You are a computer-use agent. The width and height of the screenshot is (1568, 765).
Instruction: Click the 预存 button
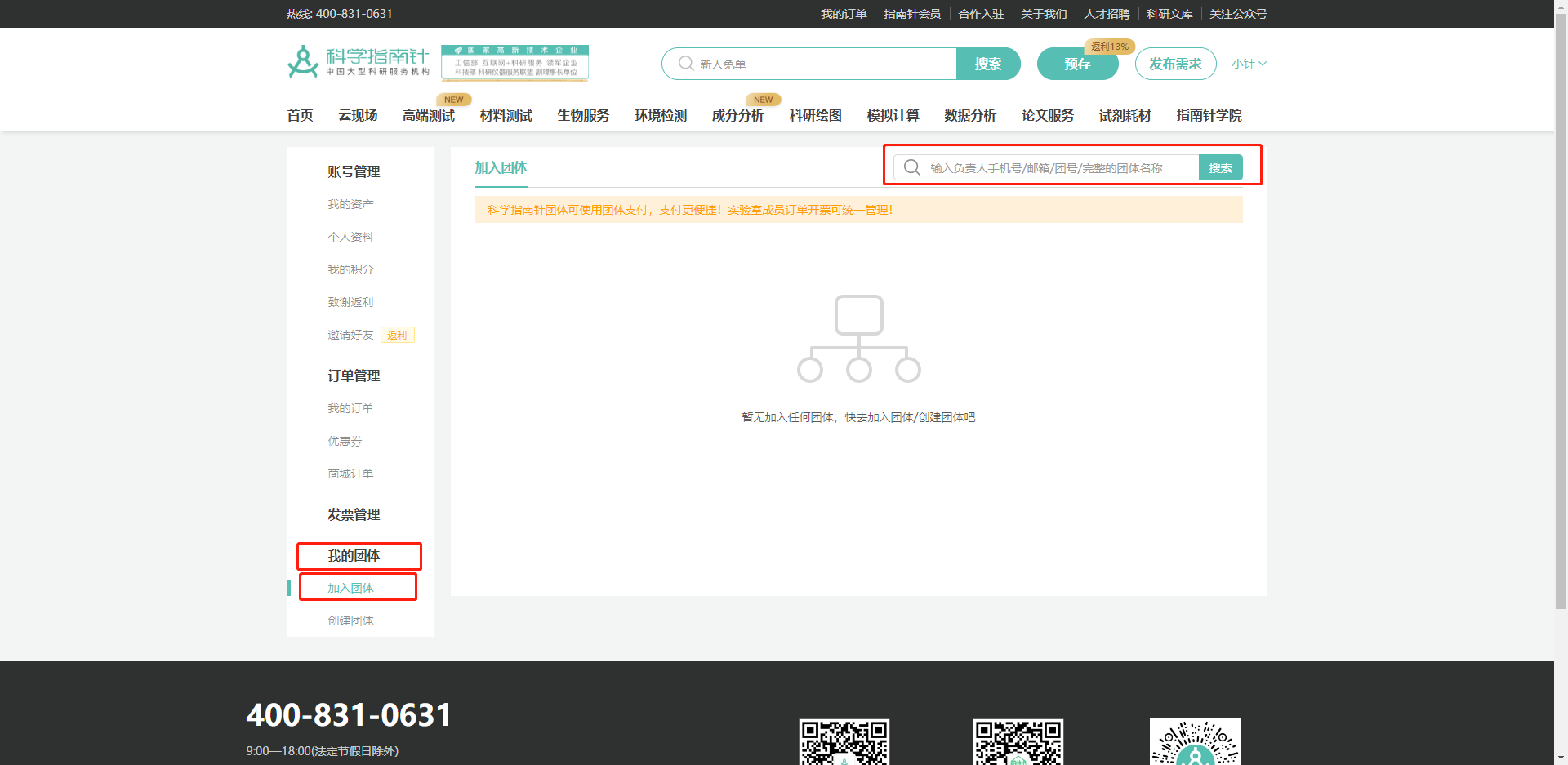[x=1077, y=63]
